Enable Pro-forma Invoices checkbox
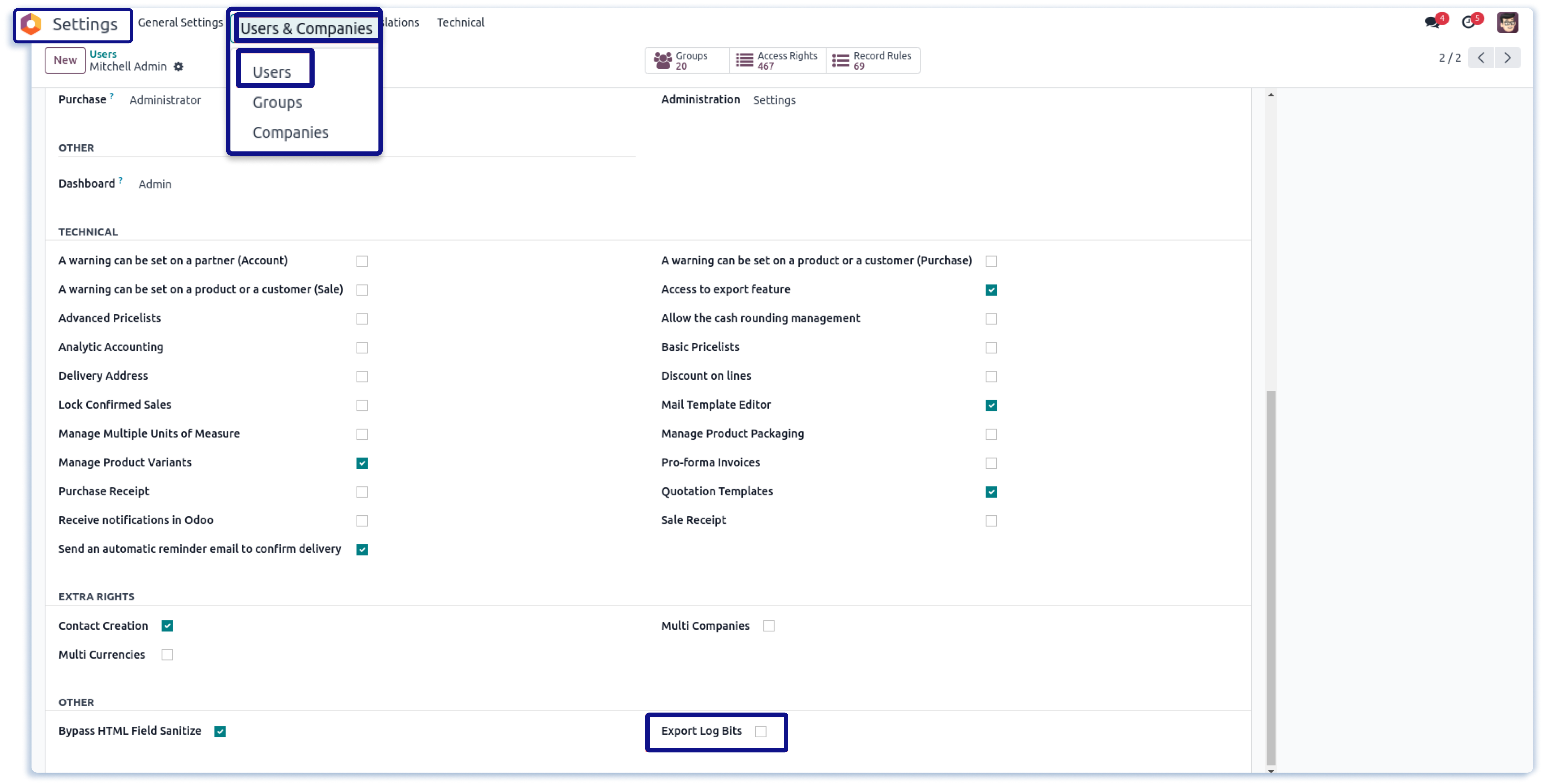 [x=991, y=463]
